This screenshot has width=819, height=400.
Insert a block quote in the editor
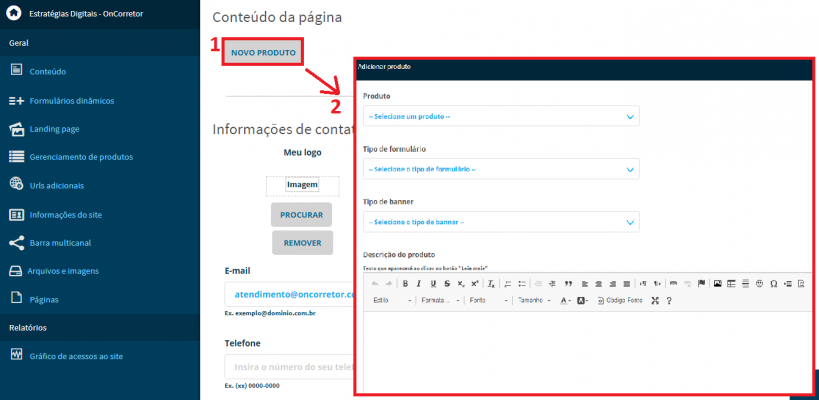(x=568, y=284)
